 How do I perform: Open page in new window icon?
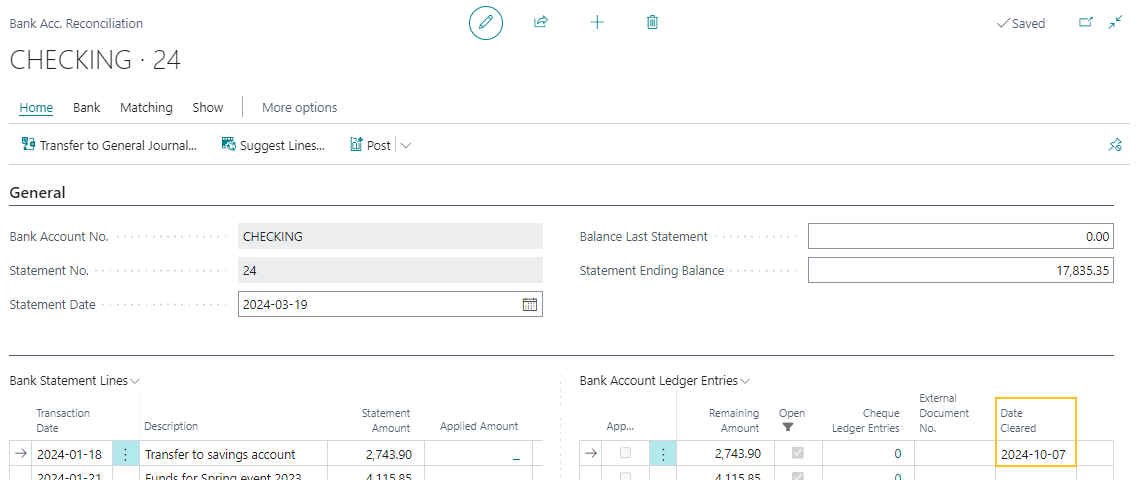tap(1086, 23)
